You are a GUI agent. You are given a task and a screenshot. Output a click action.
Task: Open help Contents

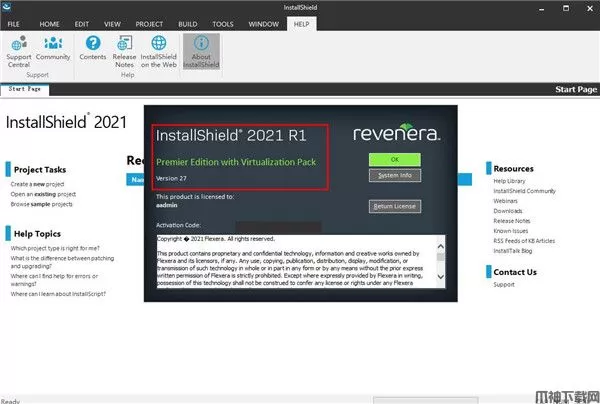93,48
